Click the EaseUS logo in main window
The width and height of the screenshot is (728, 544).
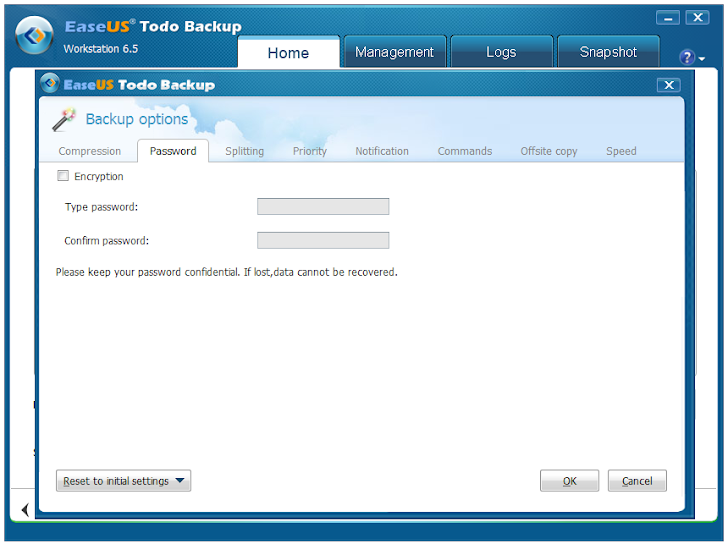point(34,35)
